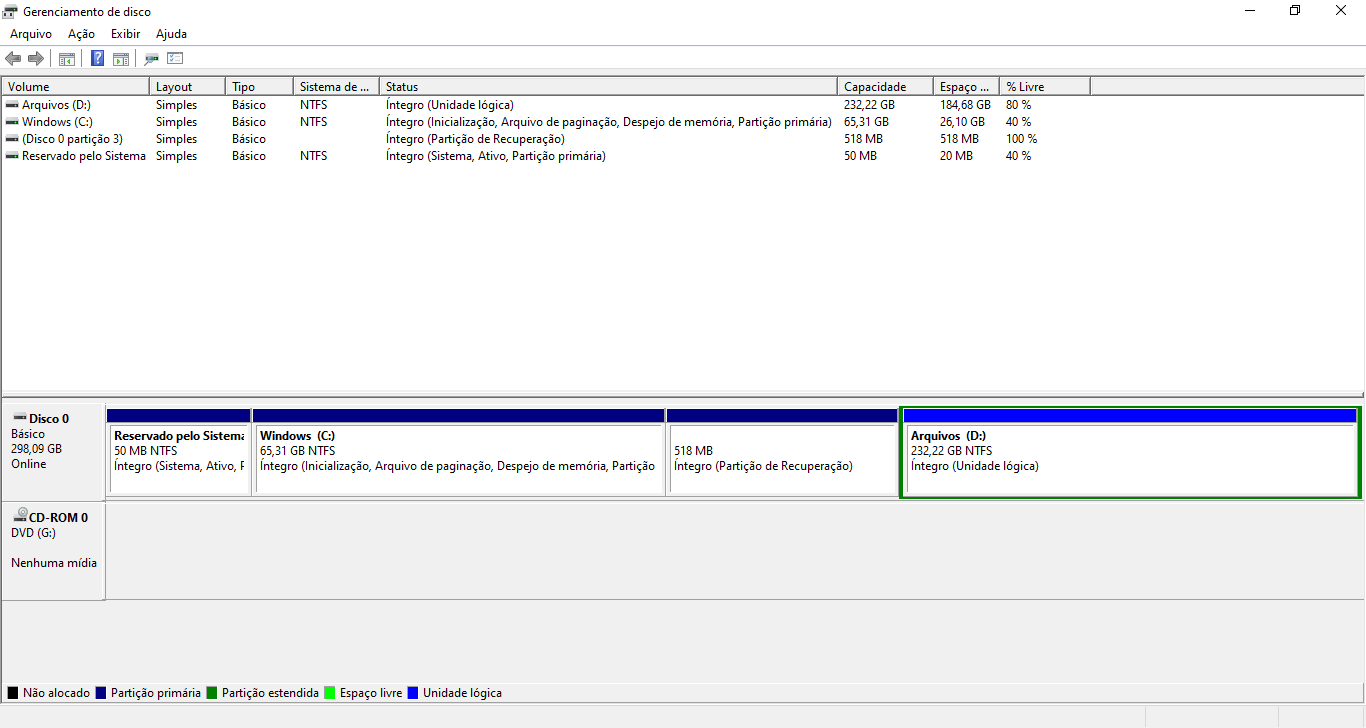Open the Ação menu
The image size is (1366, 728).
tap(81, 34)
